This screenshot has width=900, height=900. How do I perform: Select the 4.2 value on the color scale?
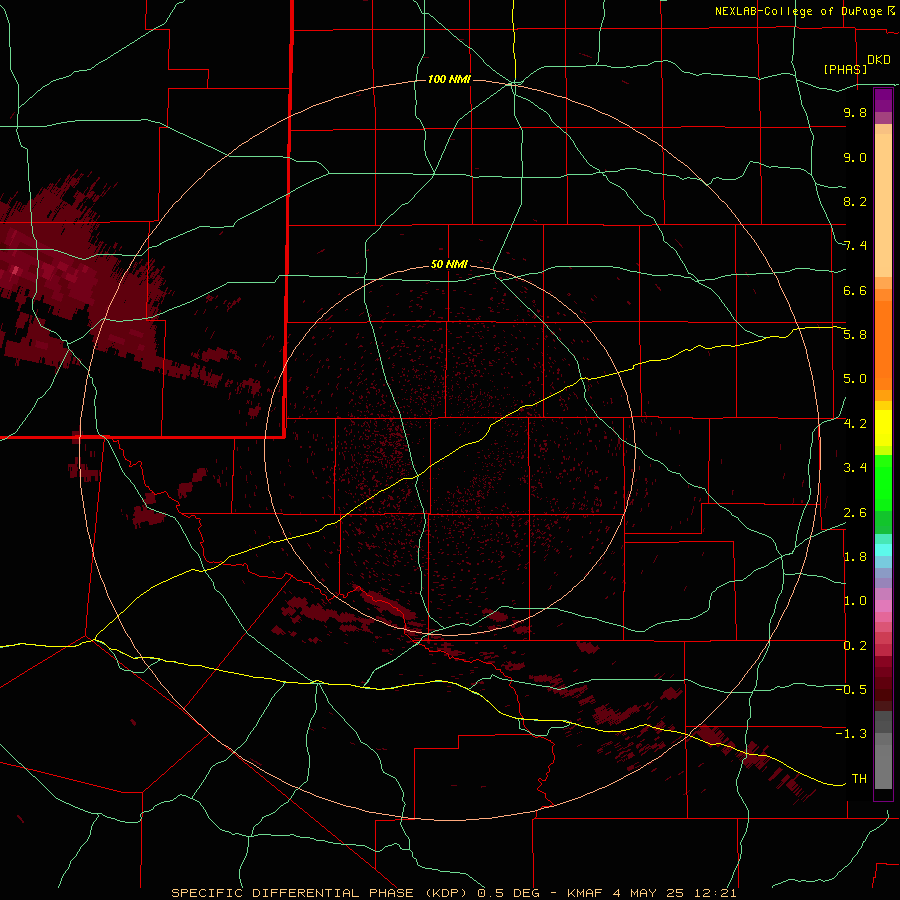pos(855,424)
